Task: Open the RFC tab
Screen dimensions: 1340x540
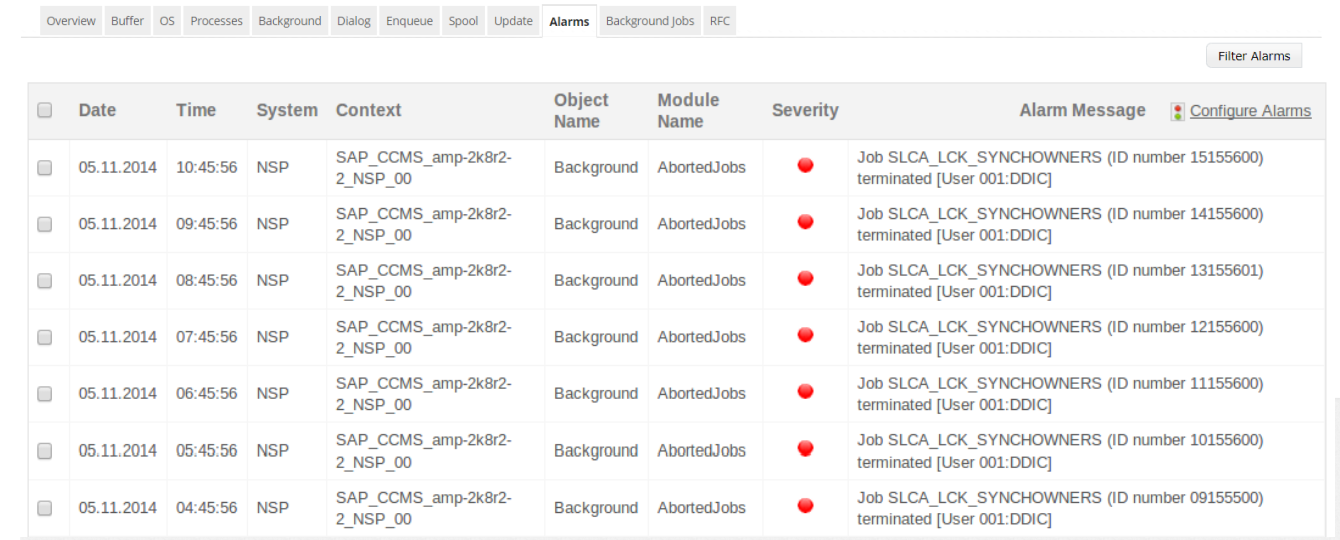Action: click(x=719, y=21)
